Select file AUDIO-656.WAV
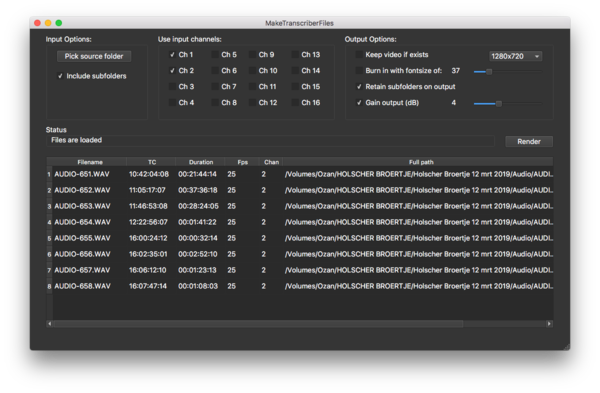The height and width of the screenshot is (393, 600). [x=82, y=254]
